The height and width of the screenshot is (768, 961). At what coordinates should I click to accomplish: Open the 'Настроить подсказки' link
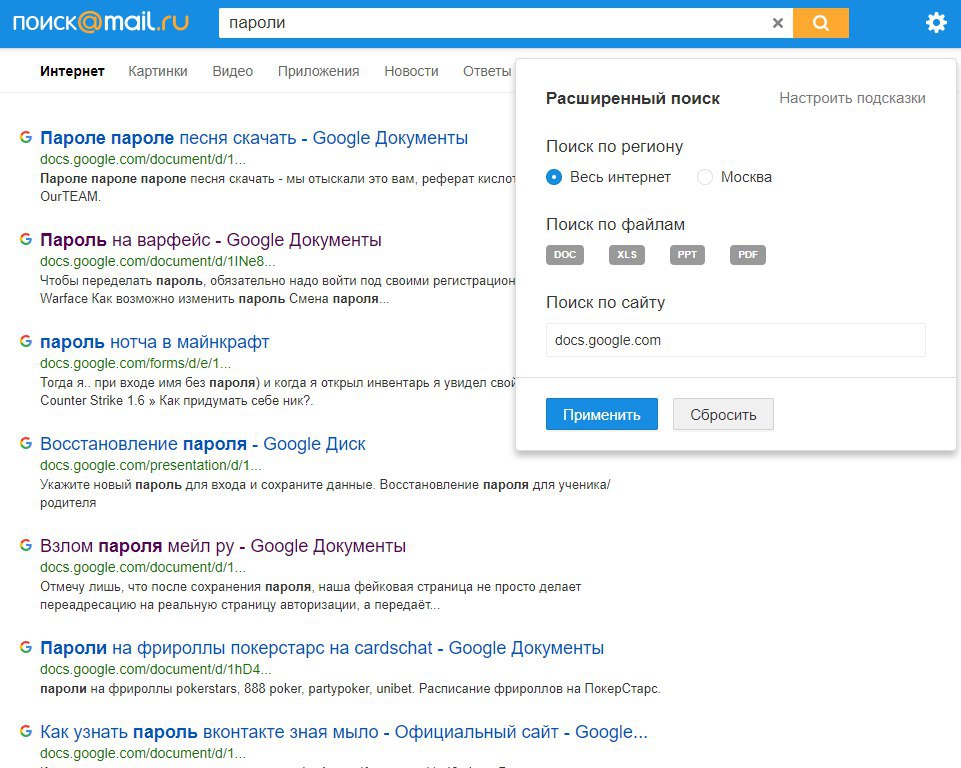coord(852,98)
